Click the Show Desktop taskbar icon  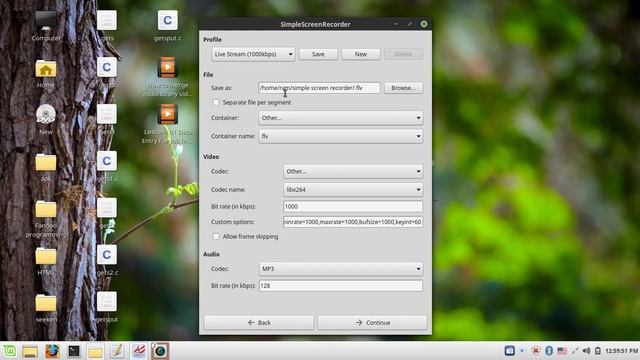(30, 351)
